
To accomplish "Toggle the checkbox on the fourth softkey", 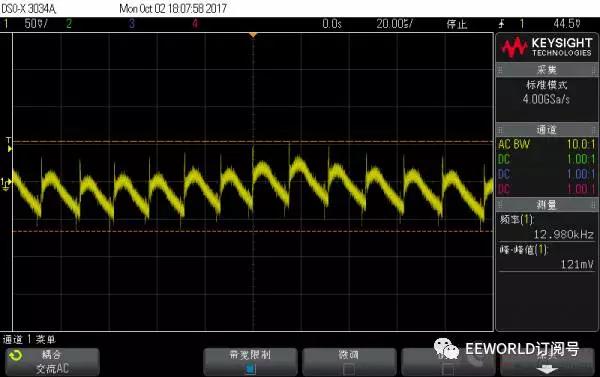I will [447, 369].
